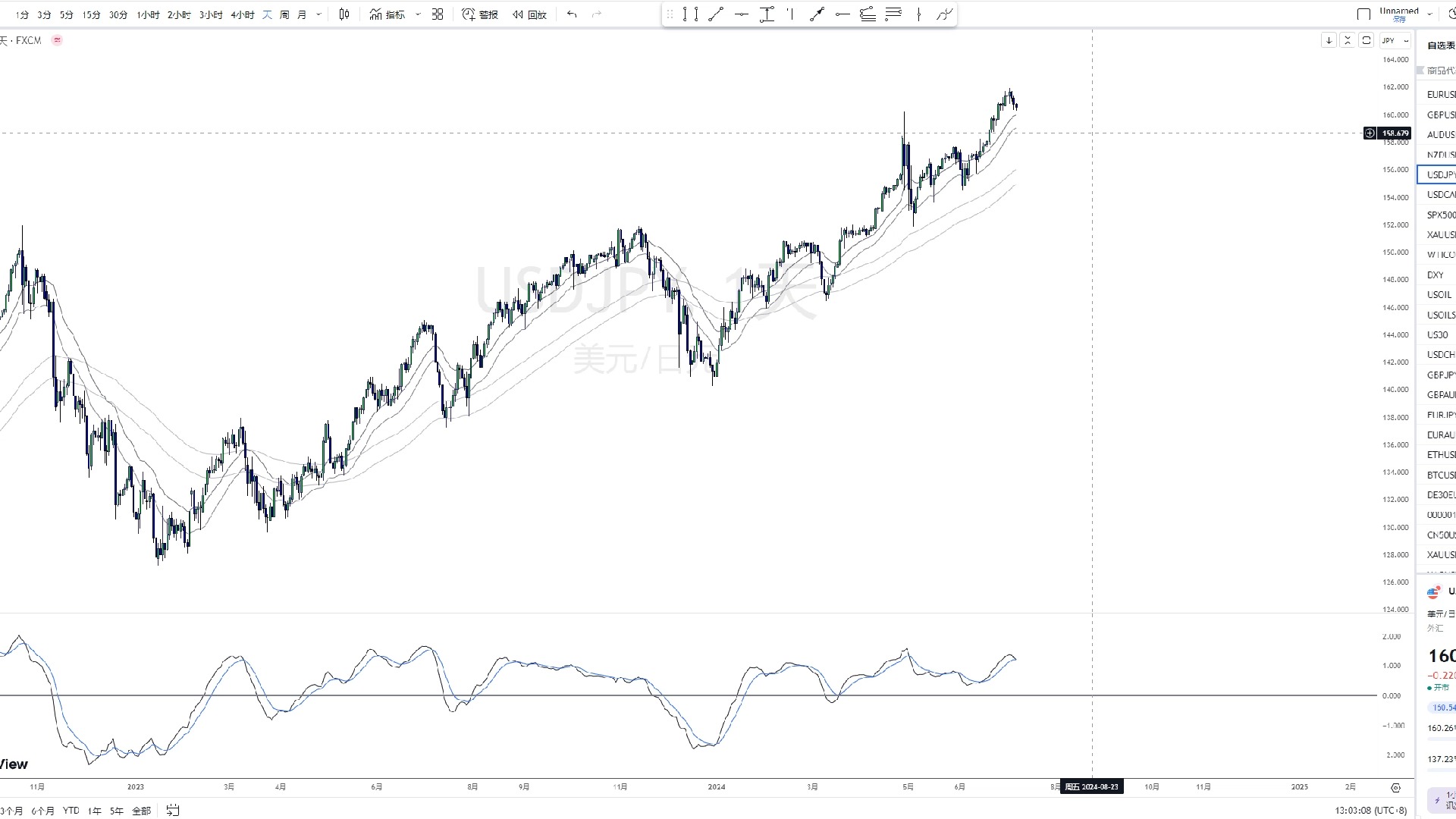Expand more timeframes chevron after 月

pyautogui.click(x=318, y=14)
